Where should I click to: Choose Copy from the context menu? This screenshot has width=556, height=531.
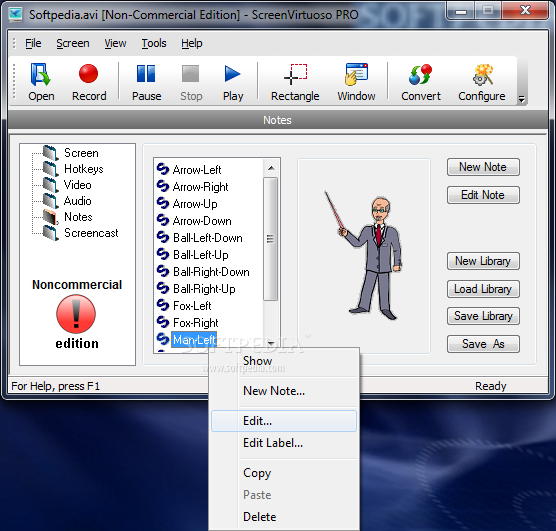pos(284,473)
